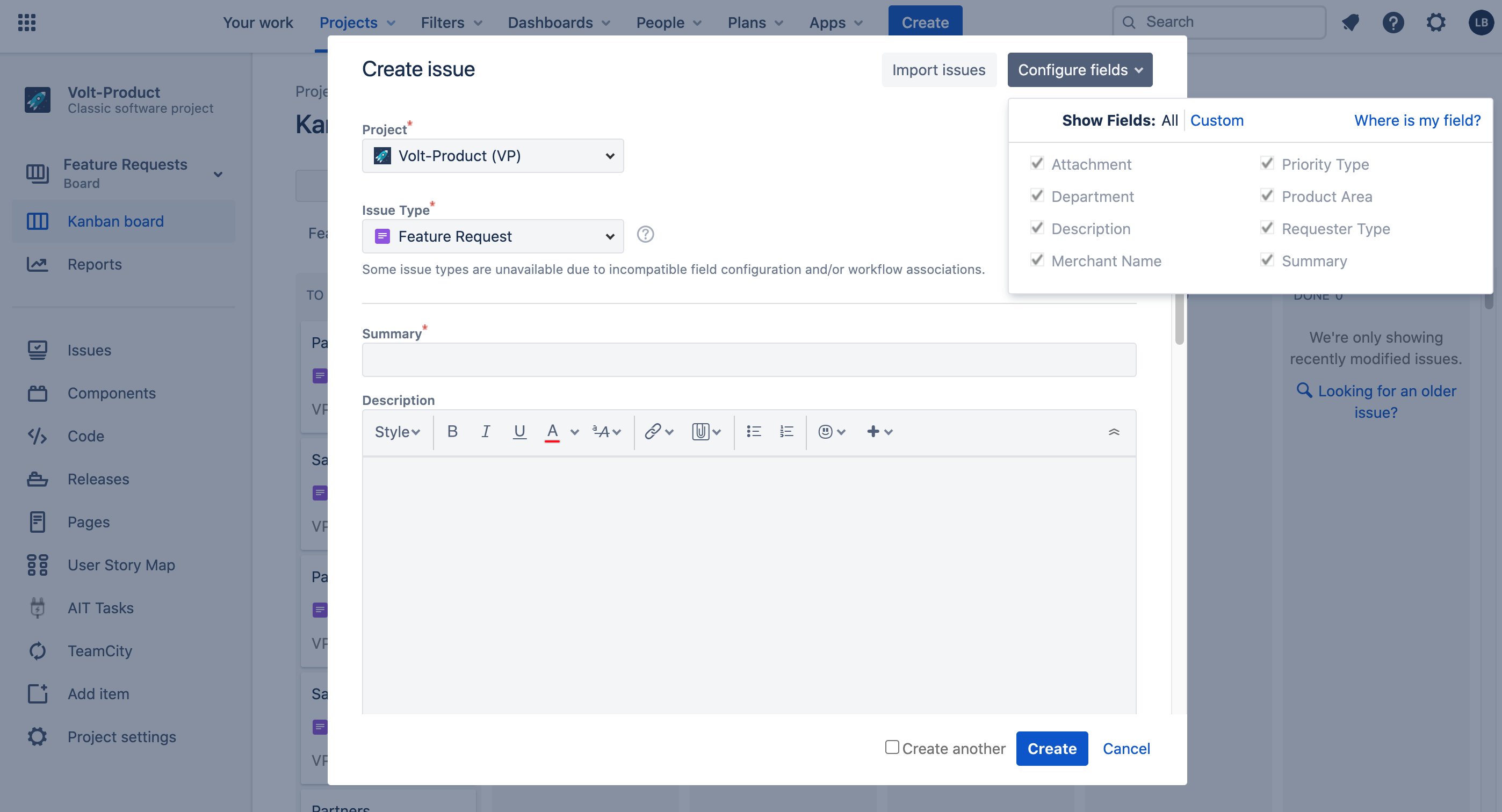The width and height of the screenshot is (1502, 812).
Task: Switch Show Fields to Custom
Action: (1216, 120)
